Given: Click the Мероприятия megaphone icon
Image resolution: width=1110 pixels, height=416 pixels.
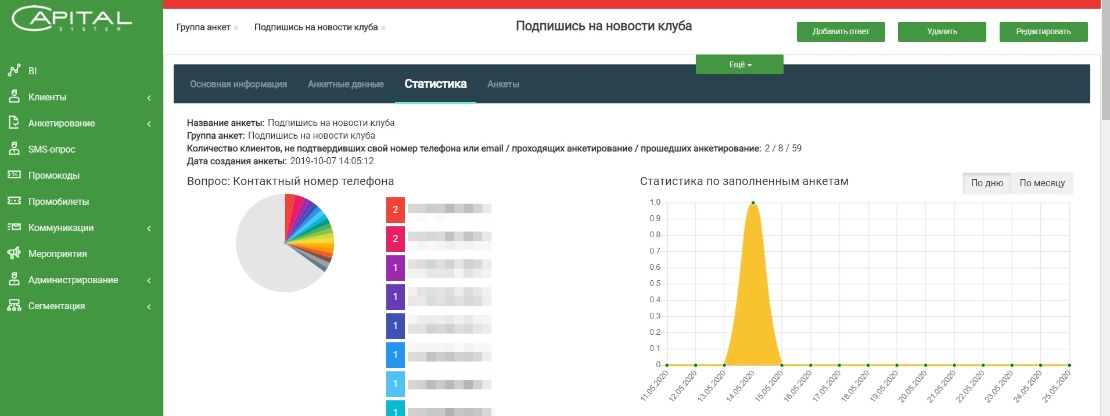Looking at the screenshot, I should tap(13, 253).
